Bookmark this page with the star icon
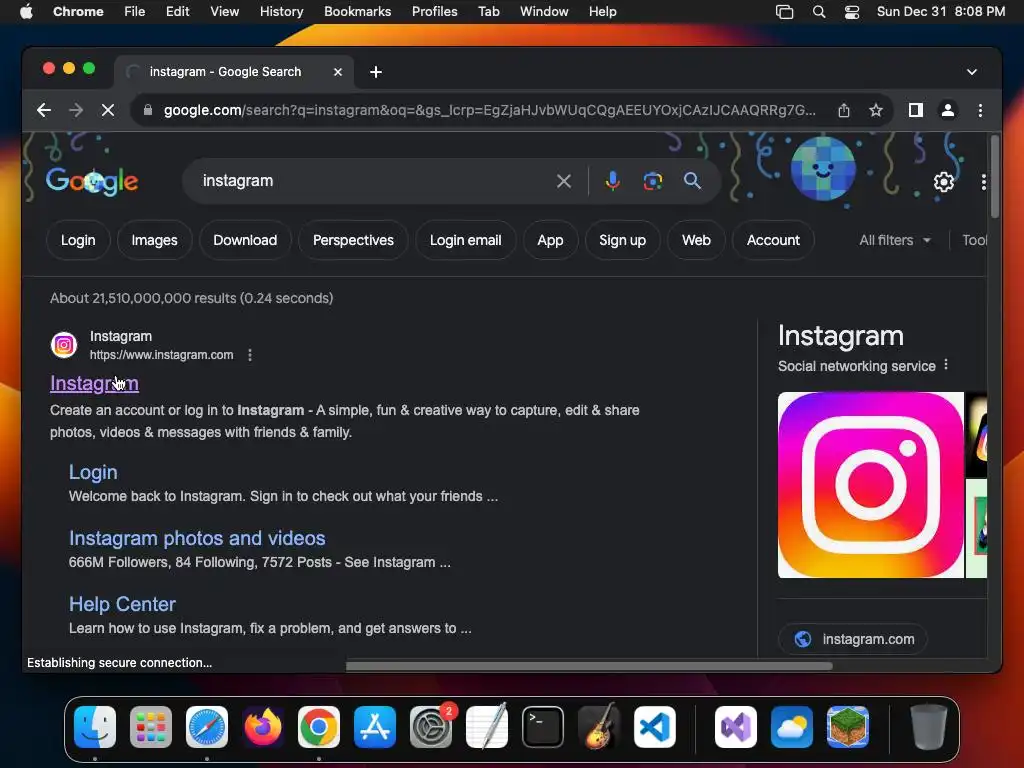The height and width of the screenshot is (768, 1024). [x=876, y=110]
